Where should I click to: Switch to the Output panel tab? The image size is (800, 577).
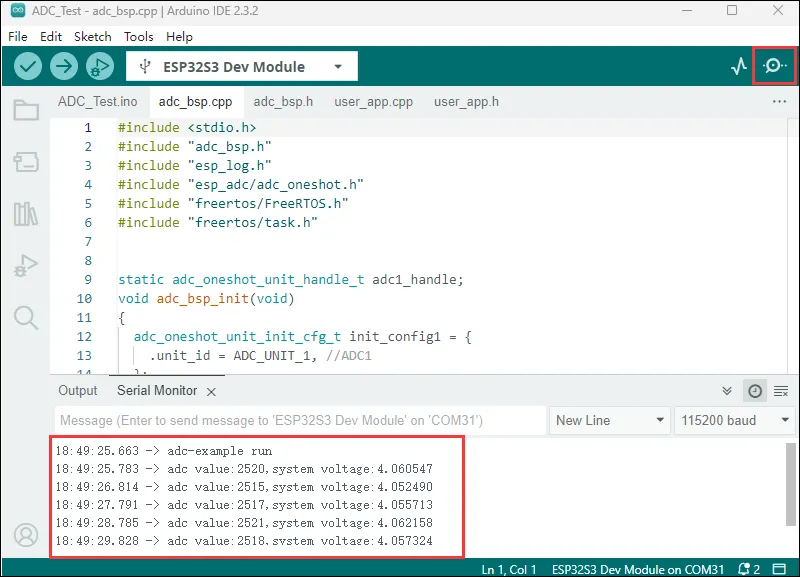pyautogui.click(x=78, y=391)
